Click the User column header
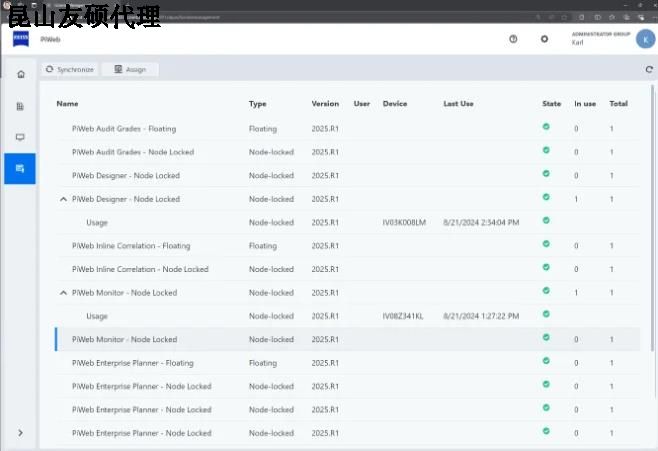658x451 pixels. pos(362,104)
